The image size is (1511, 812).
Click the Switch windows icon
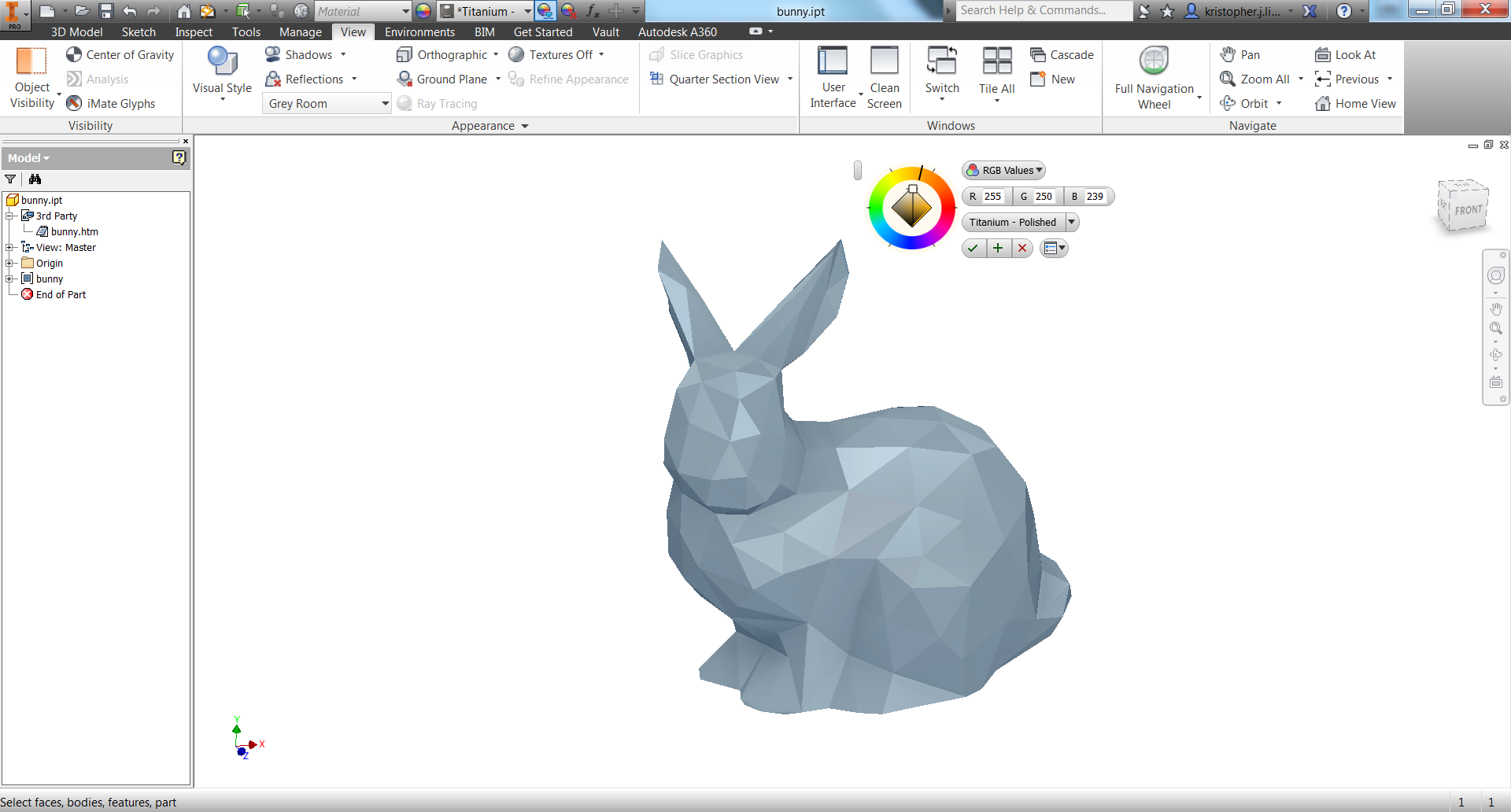942,61
